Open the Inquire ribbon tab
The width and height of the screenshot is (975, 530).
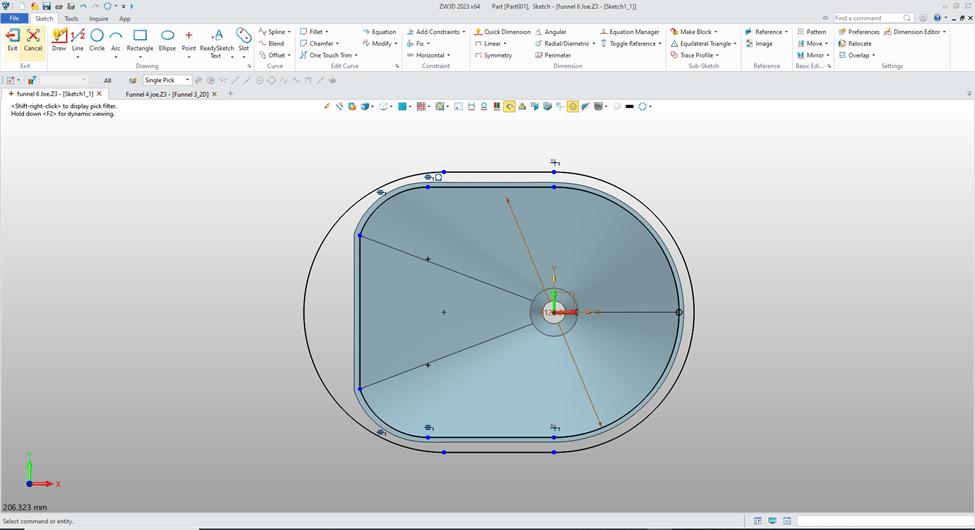coord(99,18)
